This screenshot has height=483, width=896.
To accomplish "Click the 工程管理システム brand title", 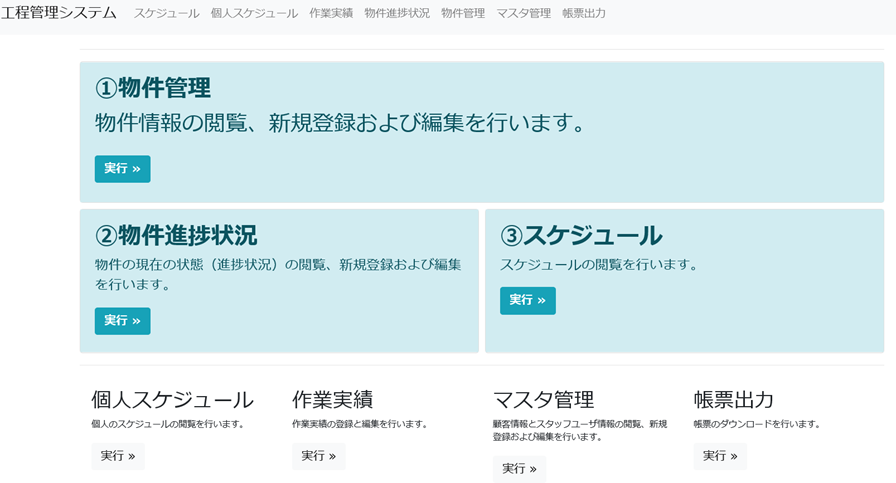I will 59,13.
